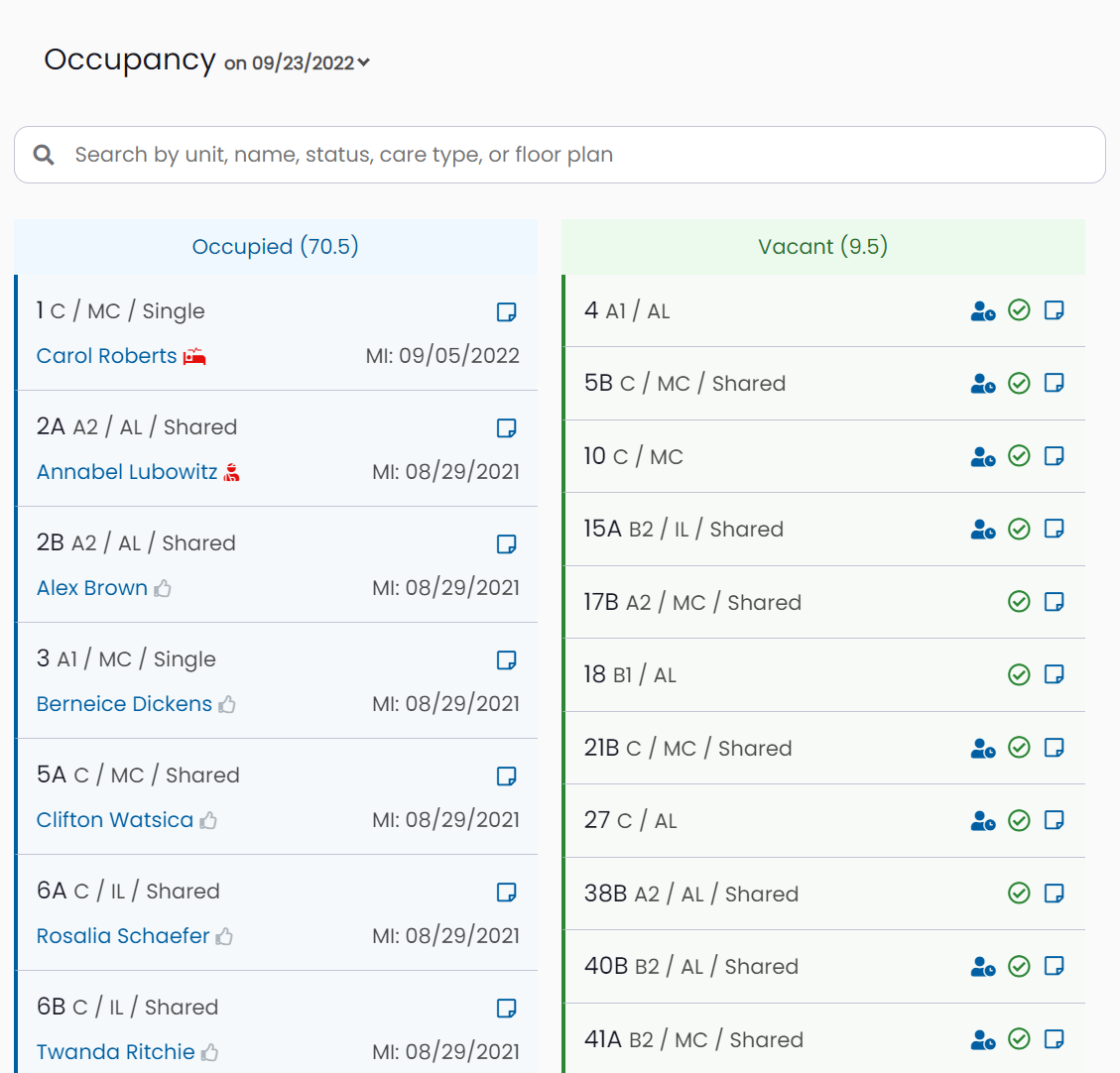Click green check icon for unit 4

pyautogui.click(x=1019, y=310)
